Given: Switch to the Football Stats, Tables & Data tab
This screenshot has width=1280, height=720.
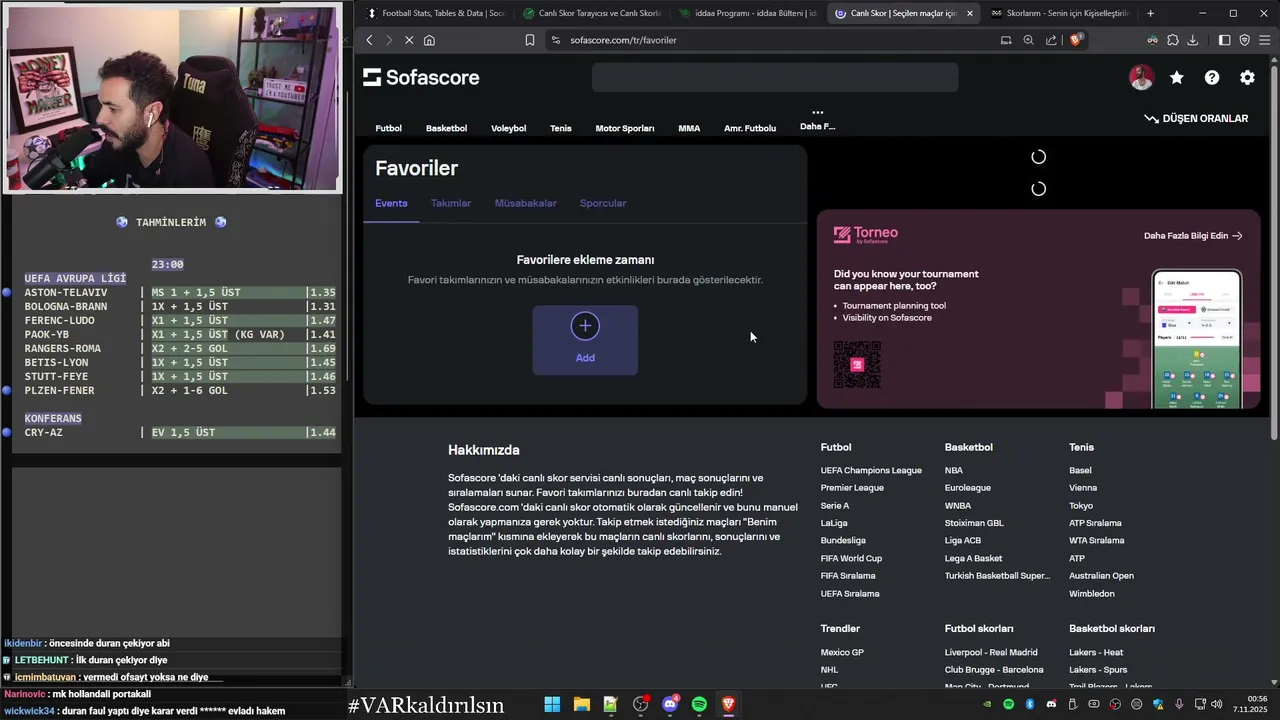Looking at the screenshot, I should [x=435, y=13].
